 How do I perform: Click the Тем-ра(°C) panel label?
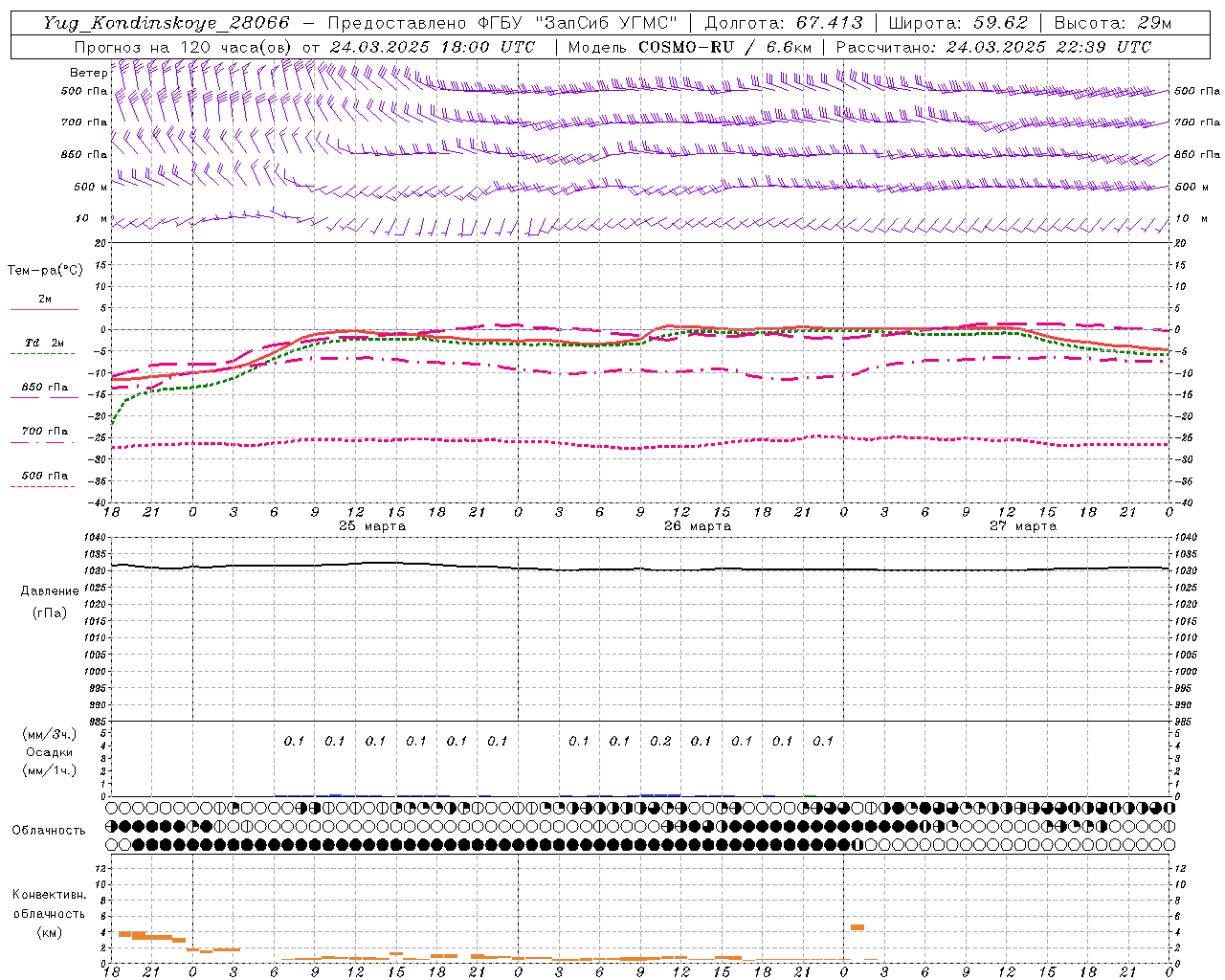pyautogui.click(x=45, y=271)
